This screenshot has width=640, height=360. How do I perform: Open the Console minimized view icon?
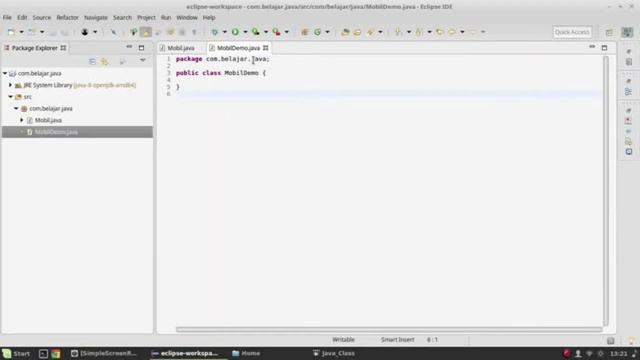[x=629, y=152]
